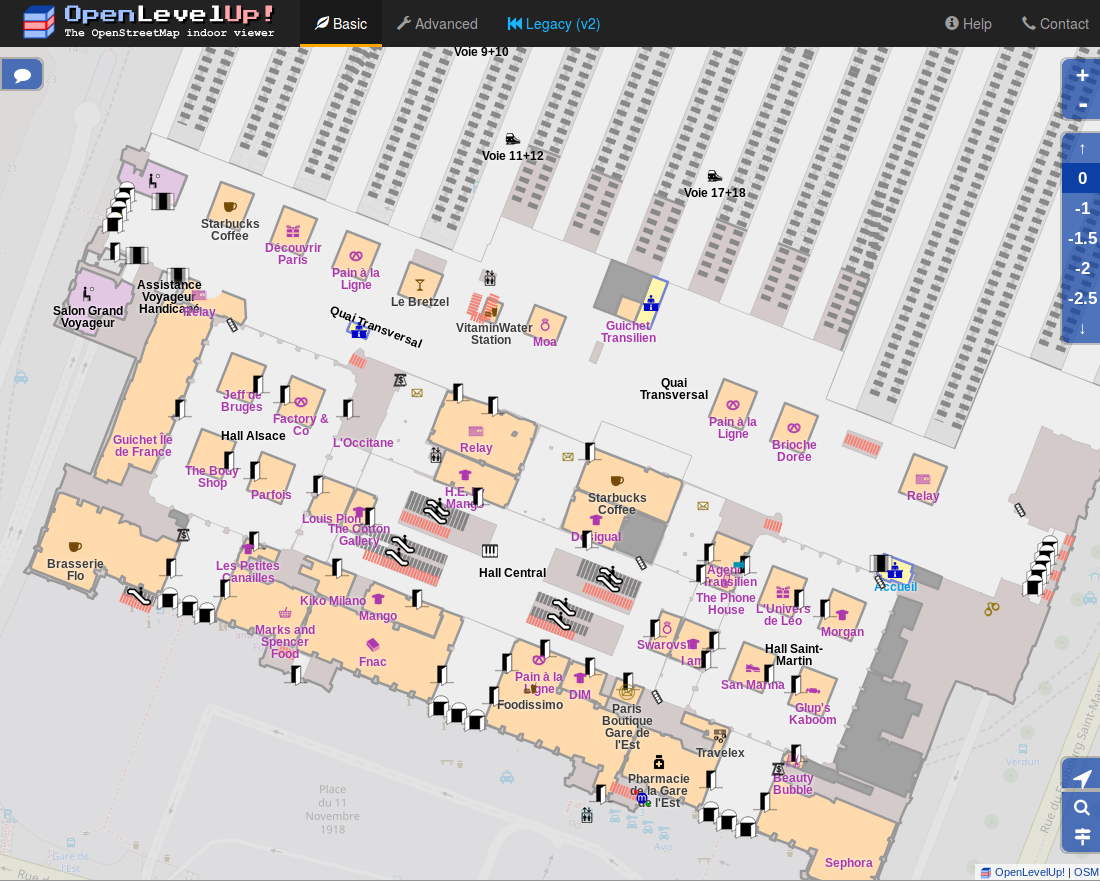Click the Hall Saint-Martin label
Viewport: 1100px width, 881px height.
click(x=793, y=654)
